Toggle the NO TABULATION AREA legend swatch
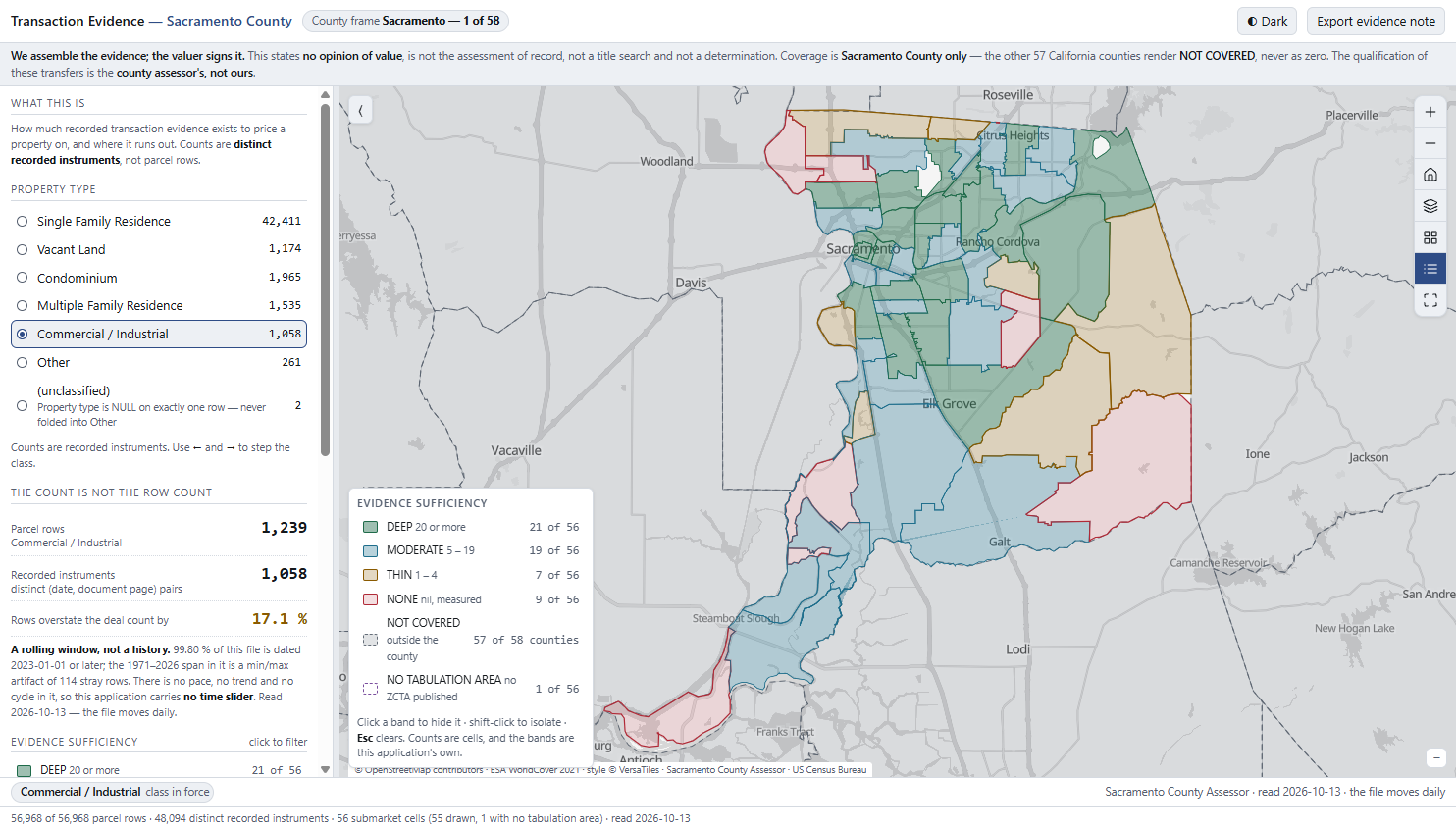The image size is (1456, 829). click(x=371, y=689)
